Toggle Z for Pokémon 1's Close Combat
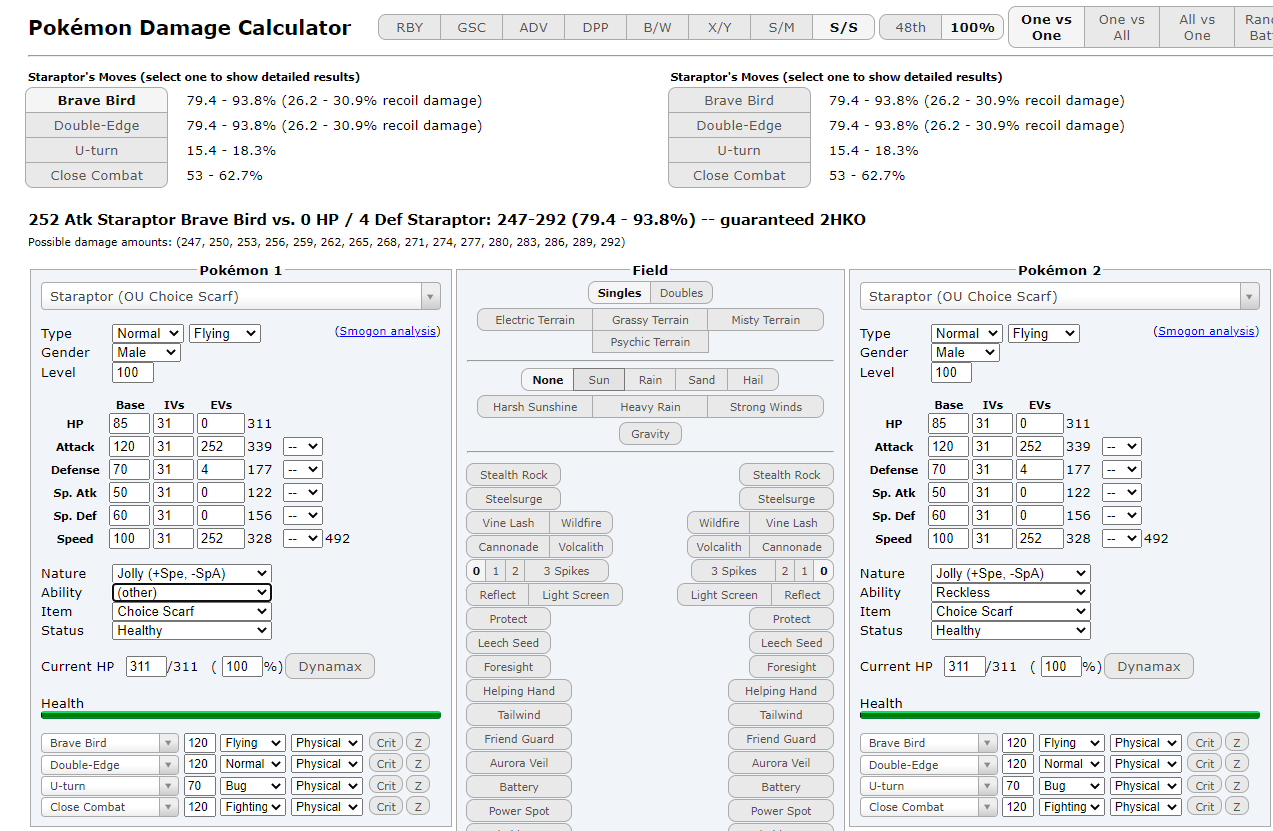This screenshot has height=831, width=1273. [419, 807]
